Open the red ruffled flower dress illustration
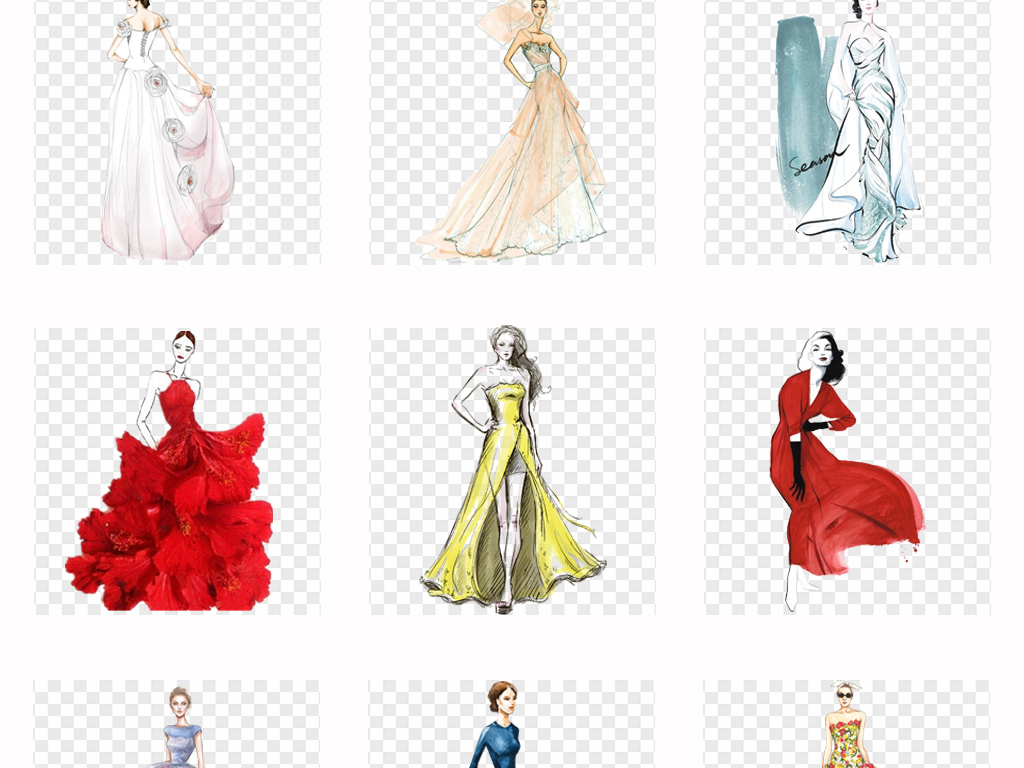1024x768 pixels. coord(177,471)
